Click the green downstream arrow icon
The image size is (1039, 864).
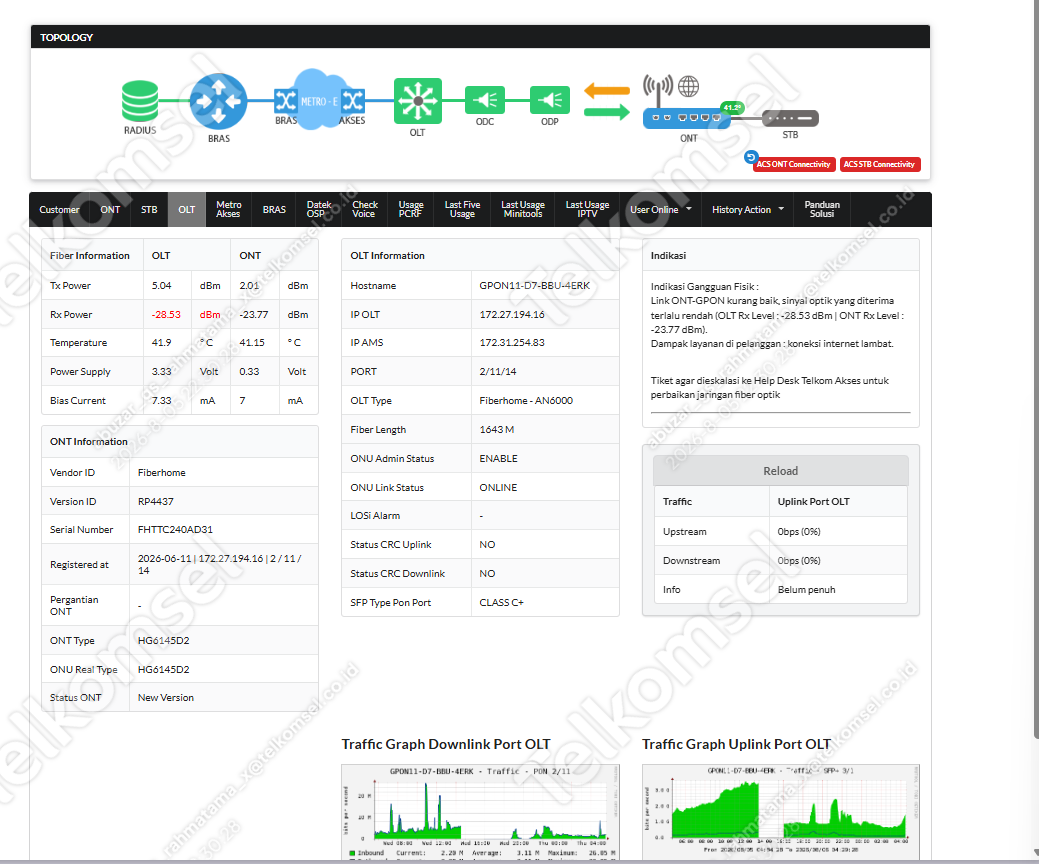point(607,112)
